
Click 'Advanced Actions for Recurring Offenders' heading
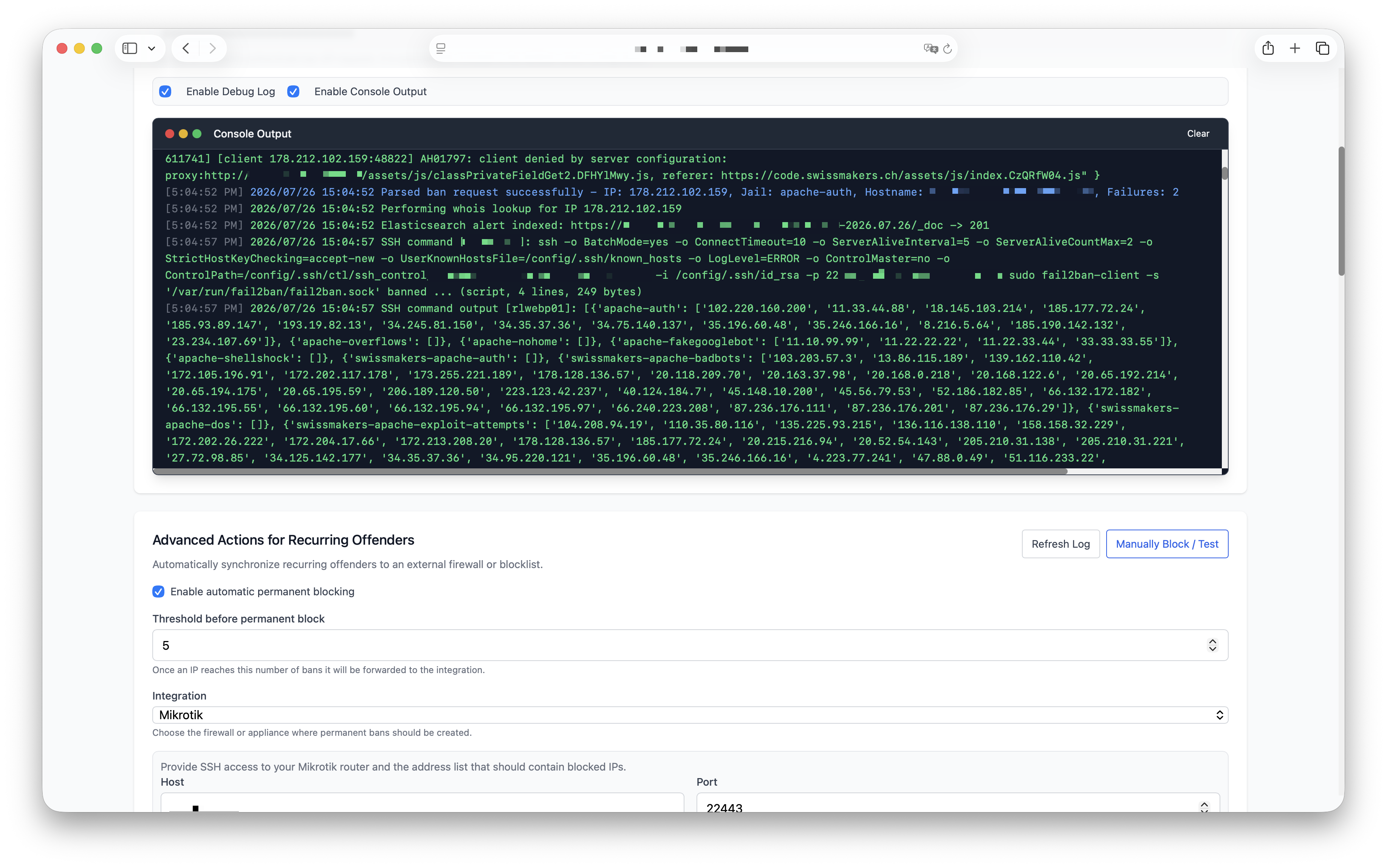(283, 540)
